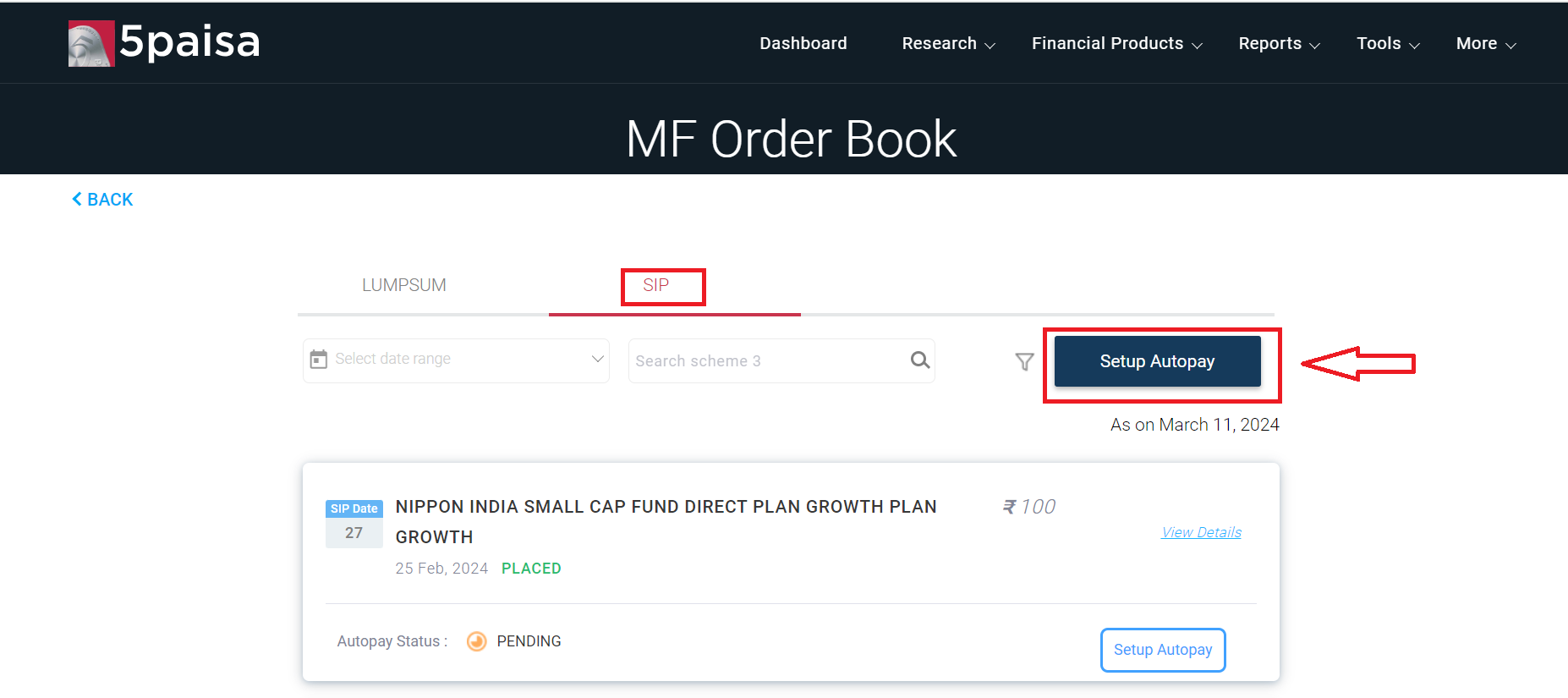Screen dimensions: 1568x698
Task: Open the Select date range dropdown
Action: 456,360
